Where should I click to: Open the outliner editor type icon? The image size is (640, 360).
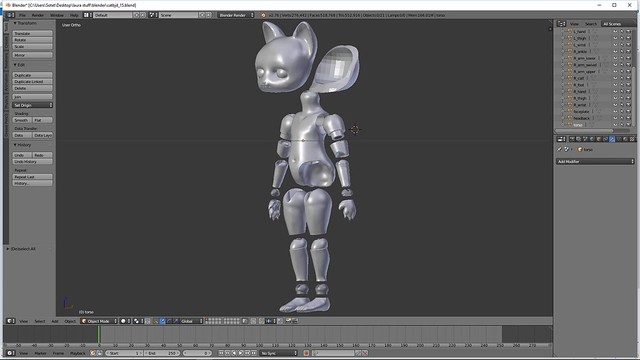(x=562, y=24)
